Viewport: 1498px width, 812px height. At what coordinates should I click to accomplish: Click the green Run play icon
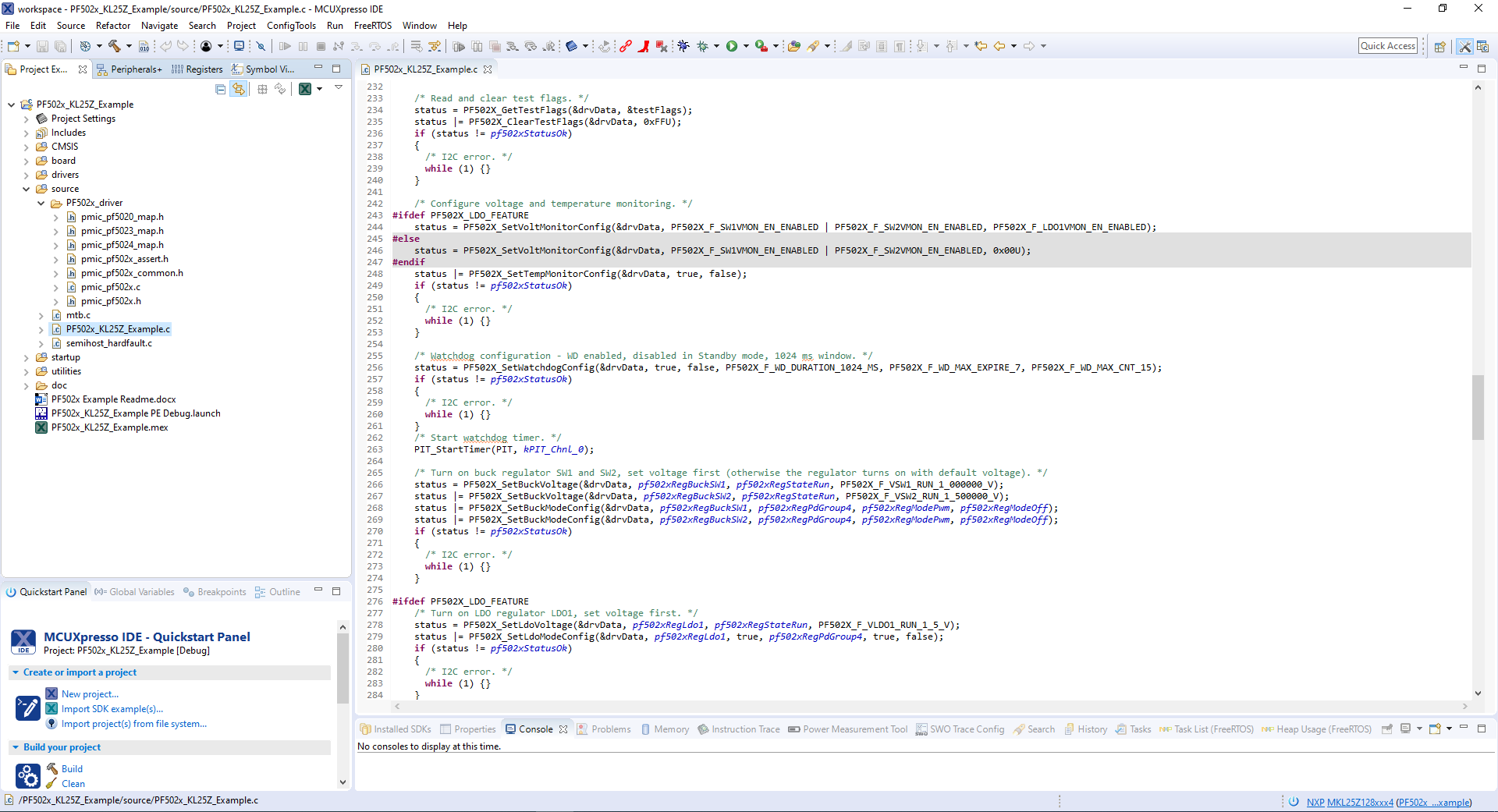[x=732, y=46]
